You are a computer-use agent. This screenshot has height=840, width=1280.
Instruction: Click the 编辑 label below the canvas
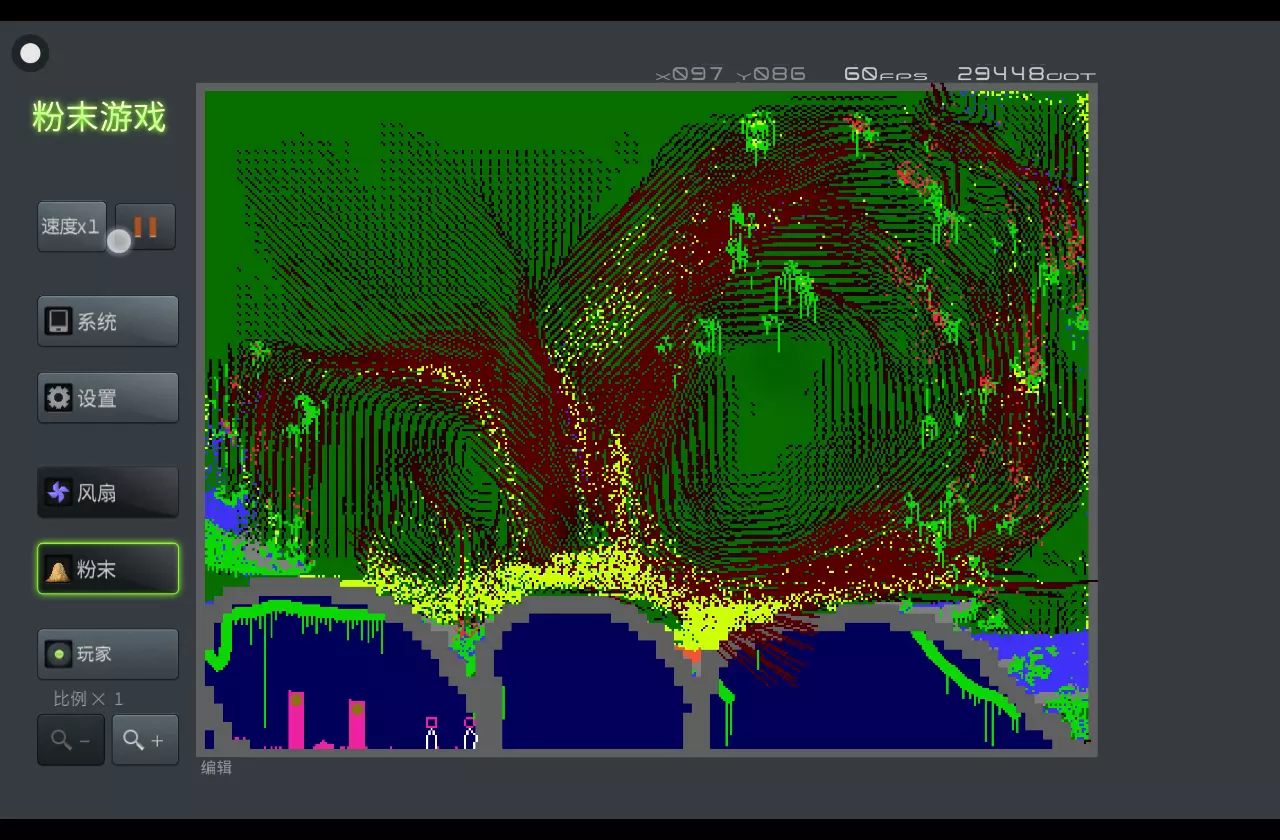point(216,768)
